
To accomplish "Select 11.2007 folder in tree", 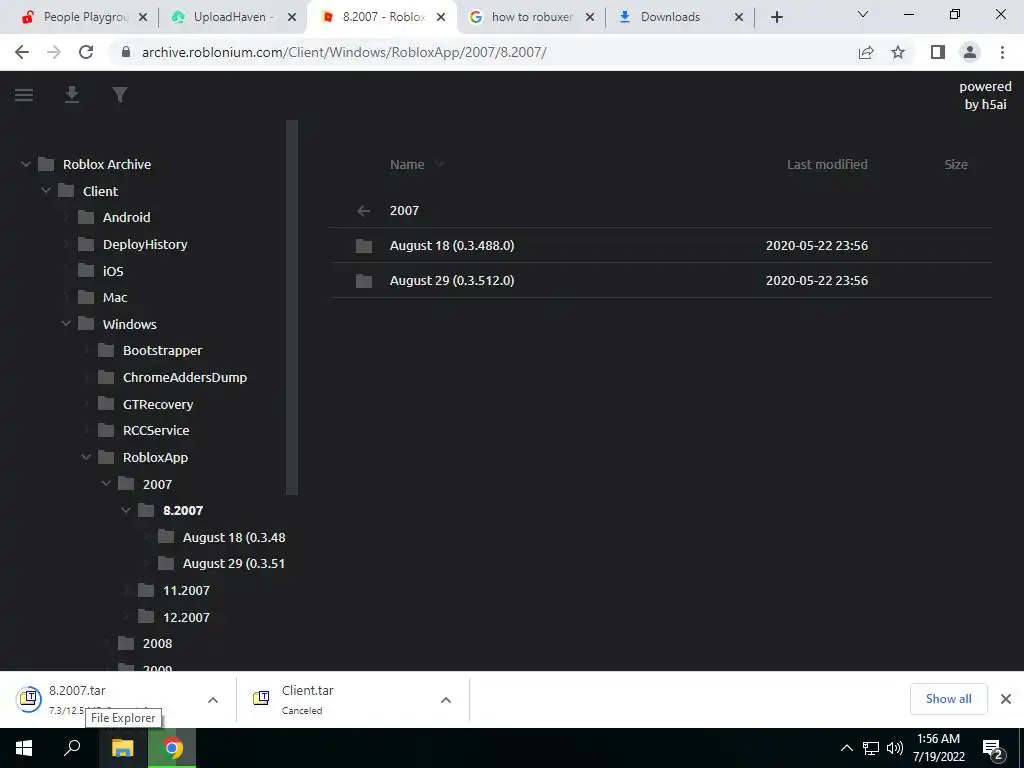I will 186,590.
